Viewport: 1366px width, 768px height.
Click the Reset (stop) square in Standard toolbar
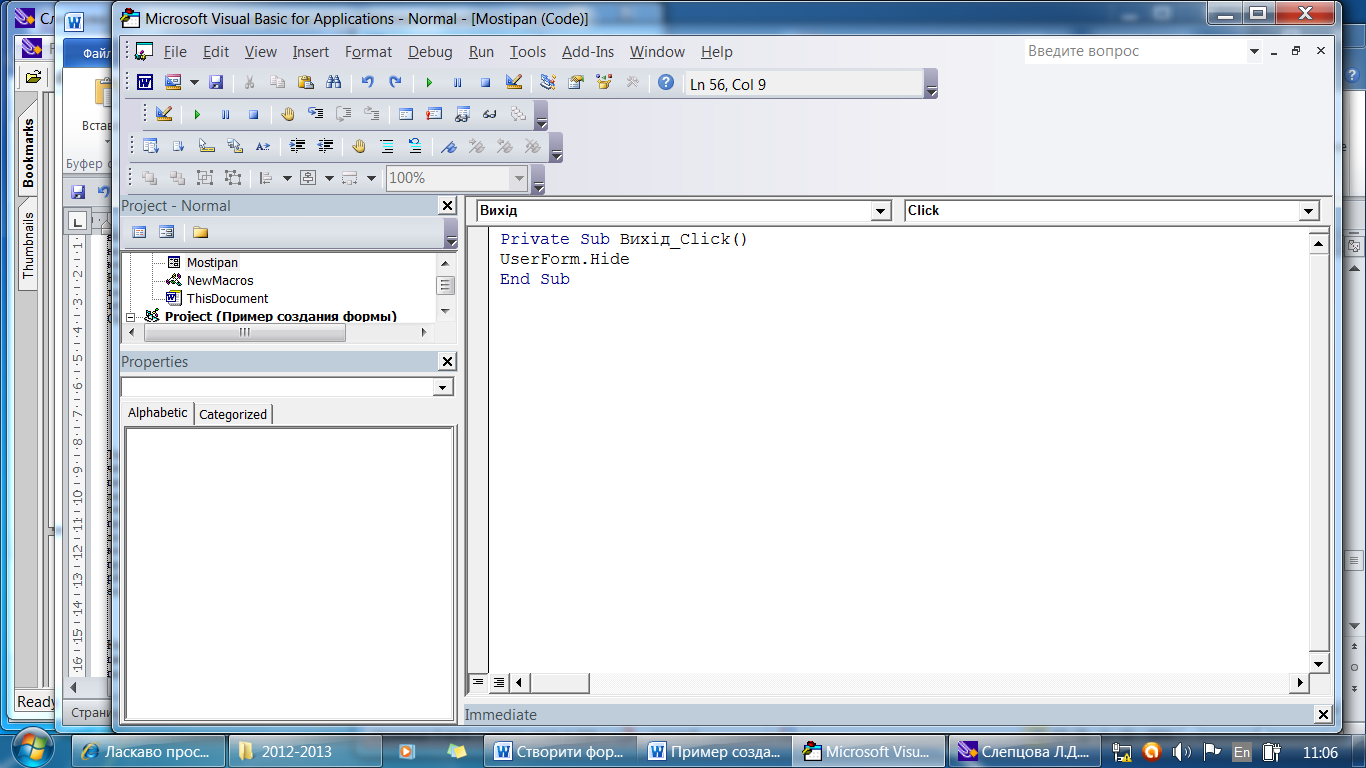click(486, 83)
